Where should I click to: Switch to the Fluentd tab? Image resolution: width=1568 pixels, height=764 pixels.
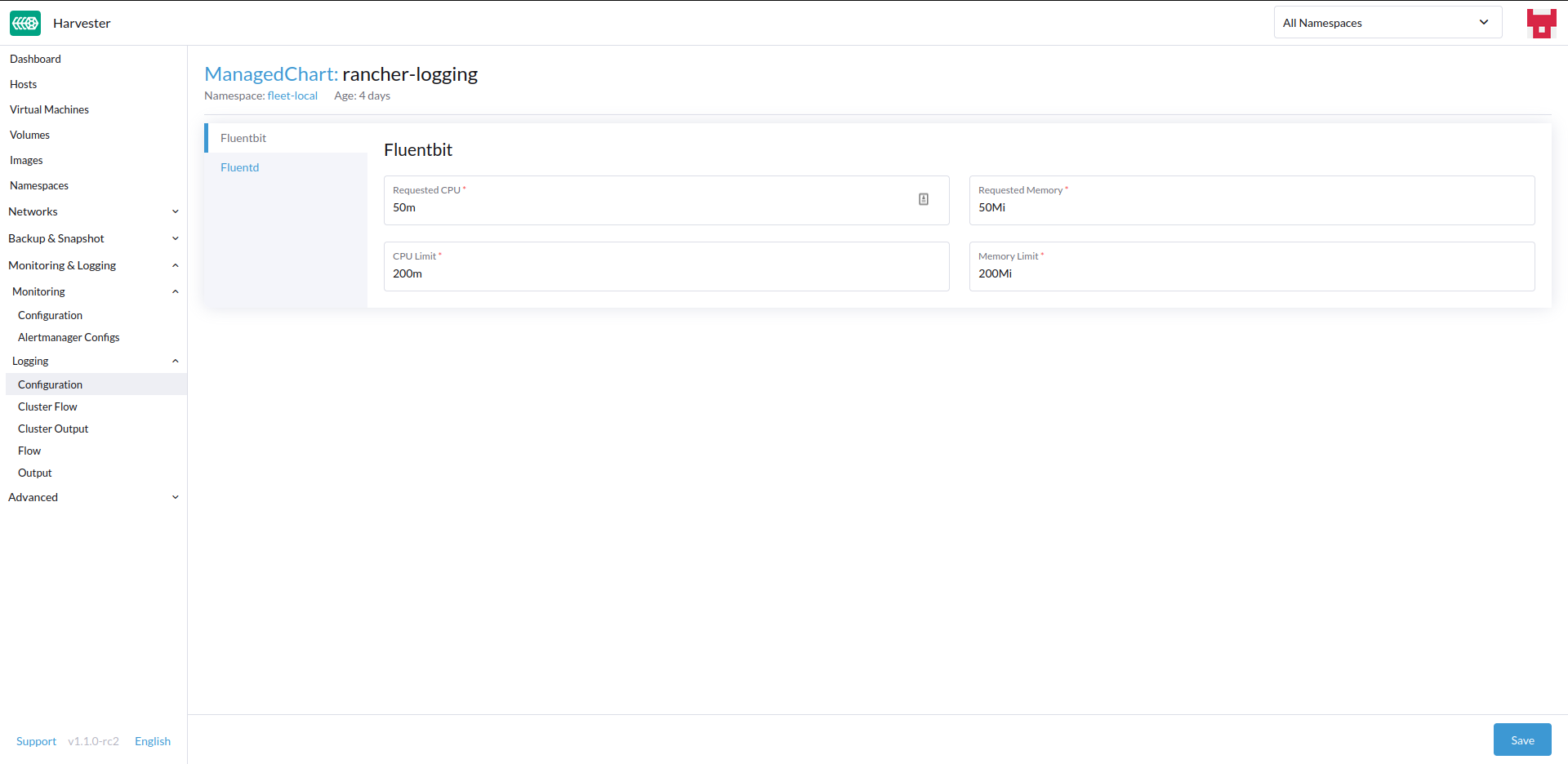[240, 167]
